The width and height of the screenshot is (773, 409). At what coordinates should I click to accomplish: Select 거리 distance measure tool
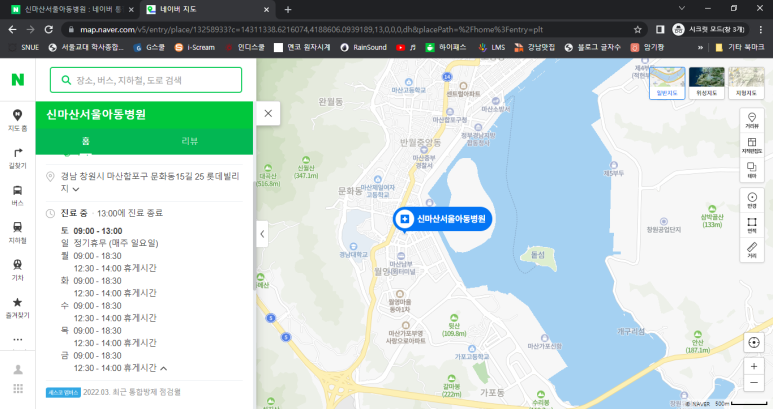(752, 249)
